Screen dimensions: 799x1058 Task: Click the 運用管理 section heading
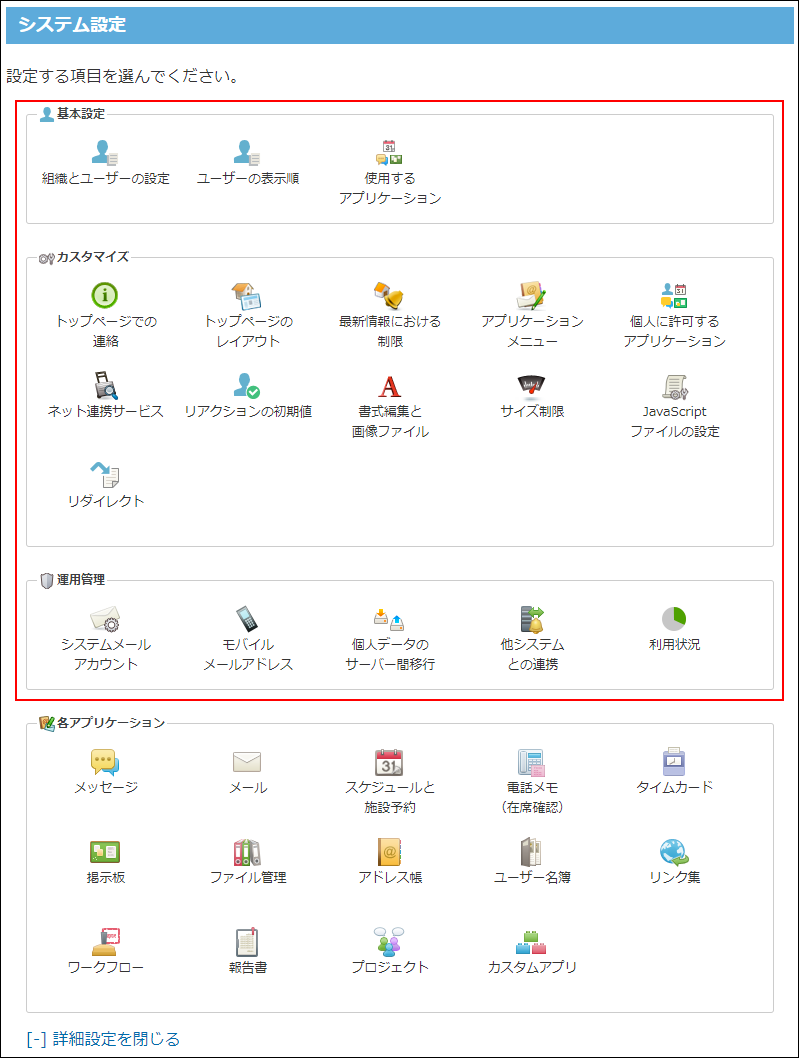tap(80, 580)
